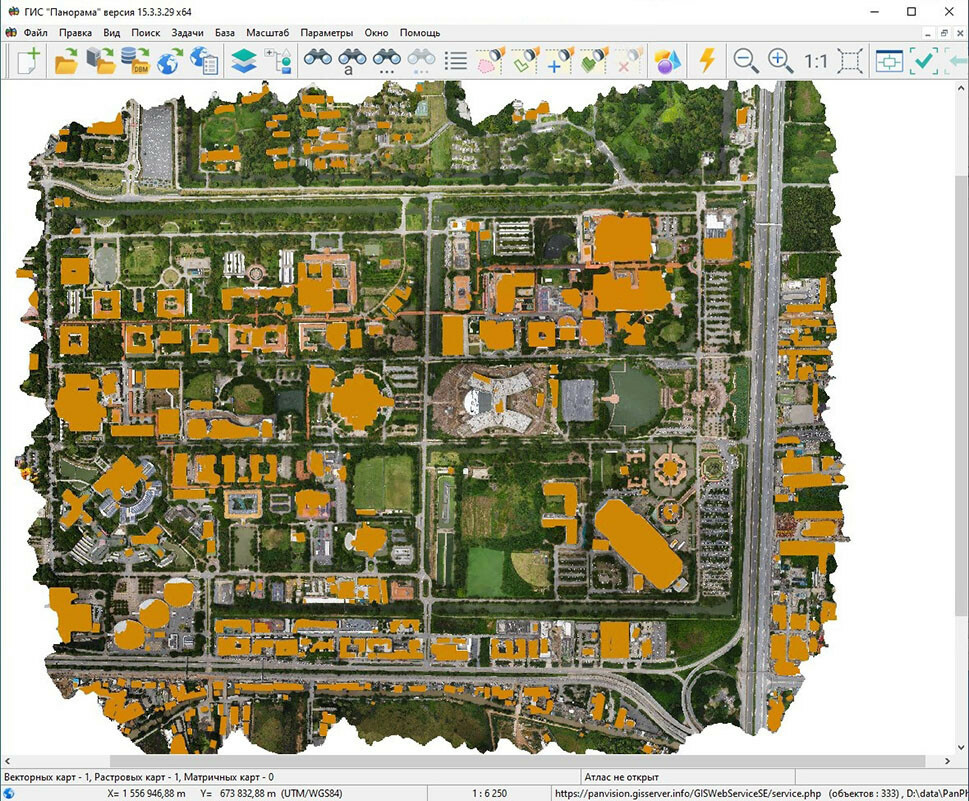The image size is (969, 801).
Task: Set scale to 1:1
Action: point(816,61)
